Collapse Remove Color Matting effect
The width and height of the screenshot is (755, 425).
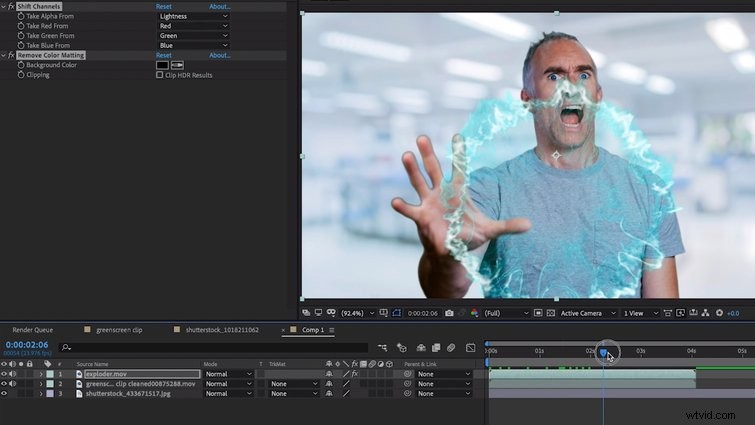tap(4, 55)
